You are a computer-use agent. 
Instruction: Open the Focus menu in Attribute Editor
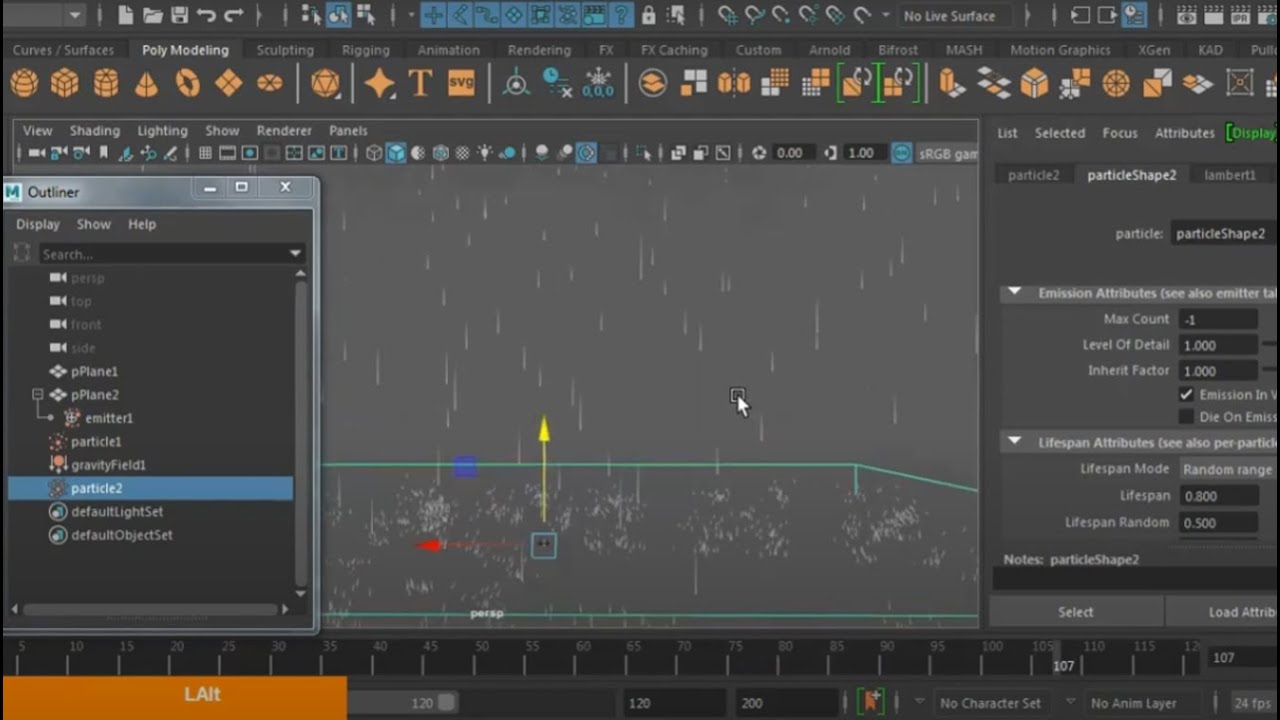1119,133
